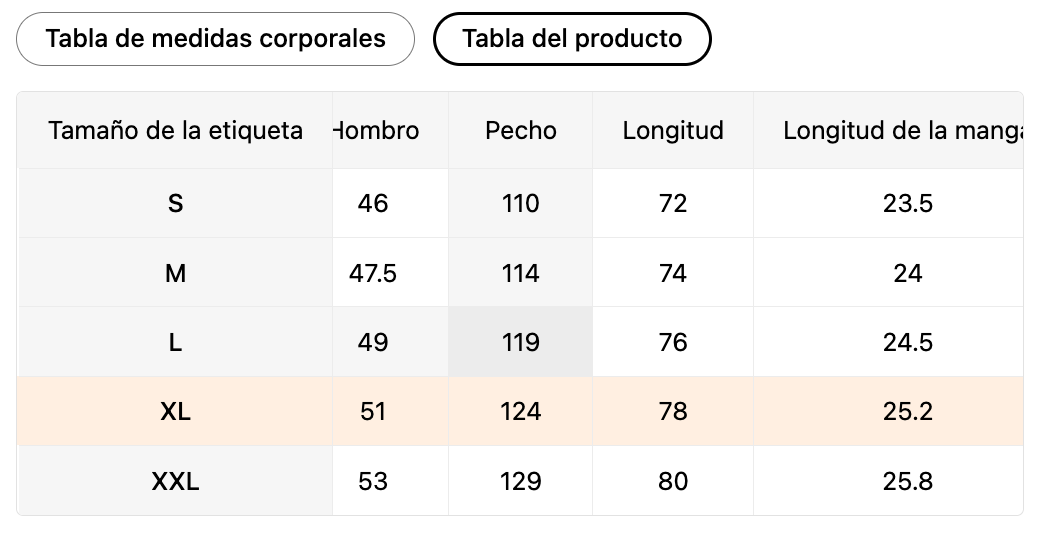Viewport: 1038px width, 540px height.
Task: Click the Longitud column header
Action: pyautogui.click(x=673, y=130)
